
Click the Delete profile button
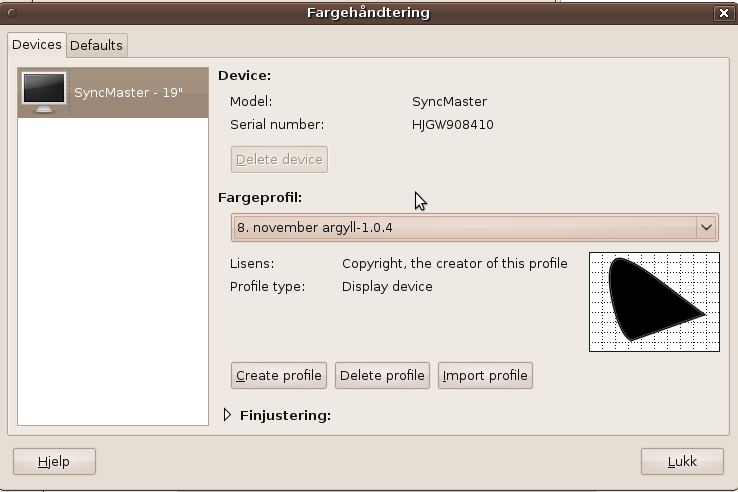[382, 375]
